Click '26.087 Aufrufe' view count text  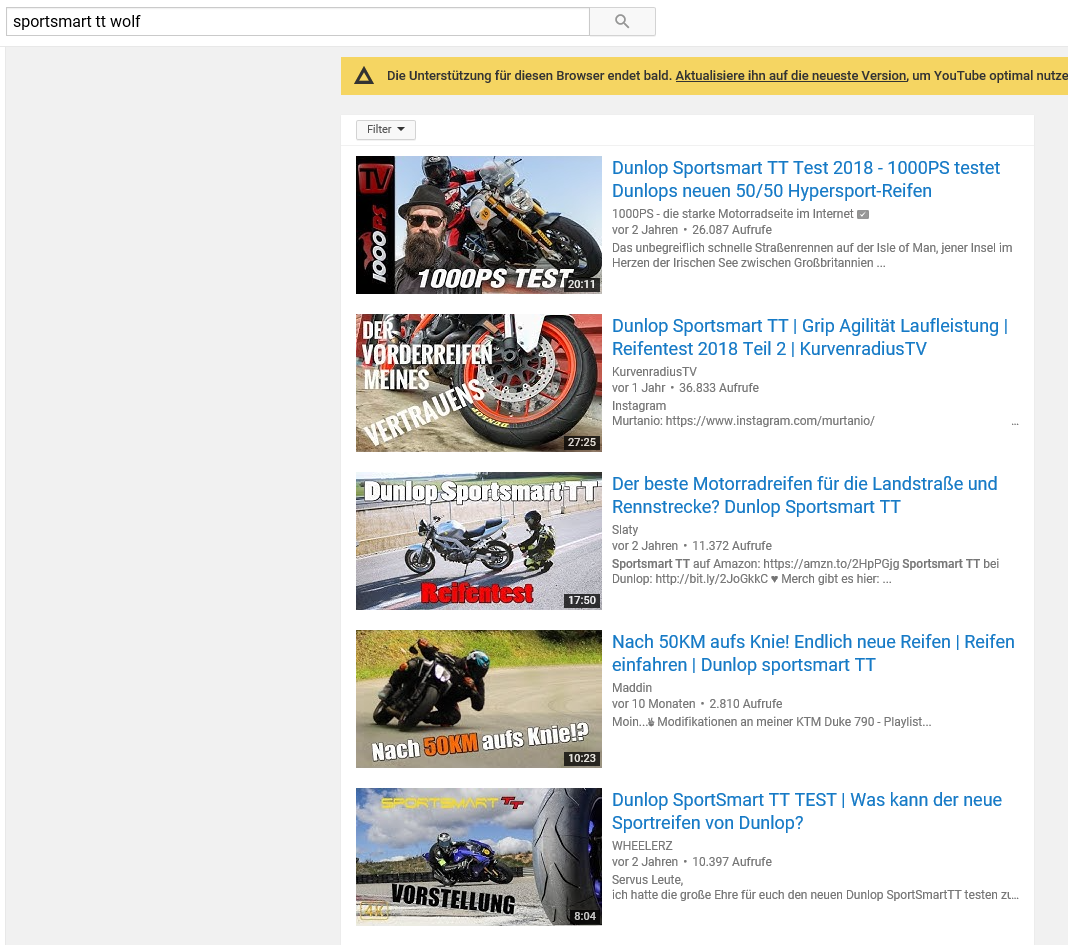click(732, 230)
